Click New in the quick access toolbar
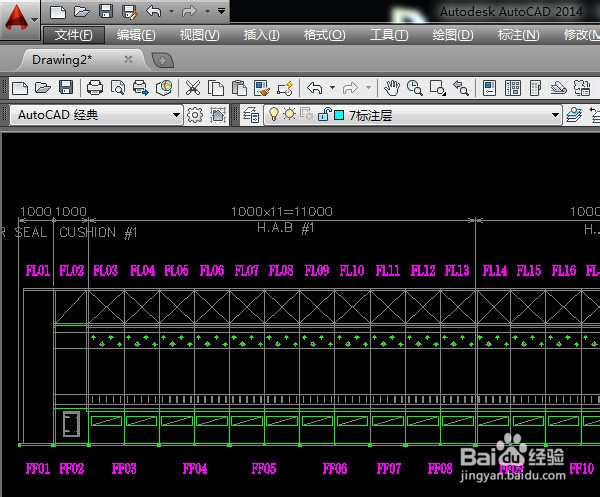Image resolution: width=600 pixels, height=497 pixels. point(58,11)
